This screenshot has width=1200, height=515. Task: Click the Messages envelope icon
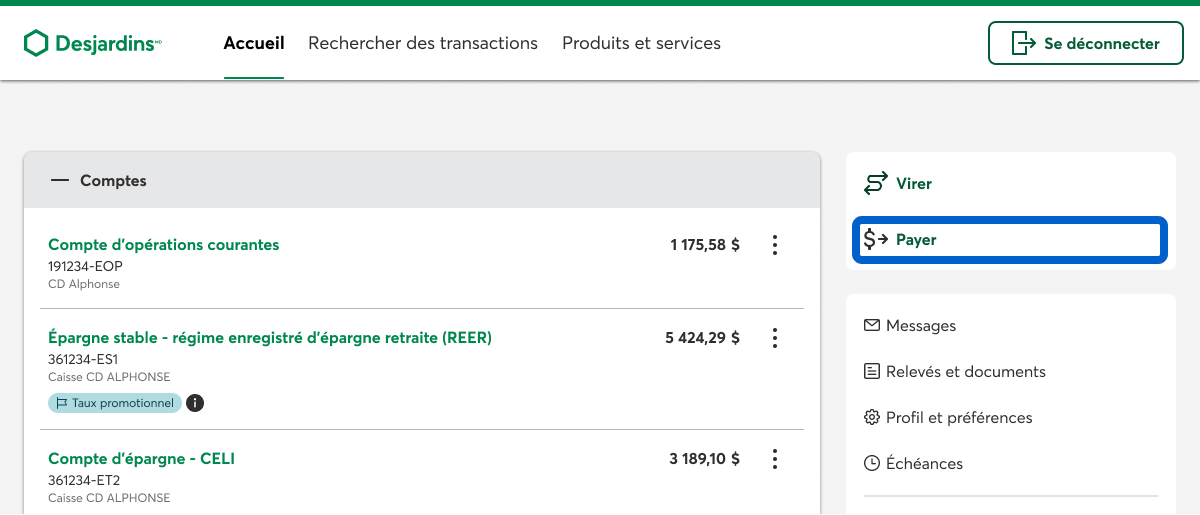(871, 325)
